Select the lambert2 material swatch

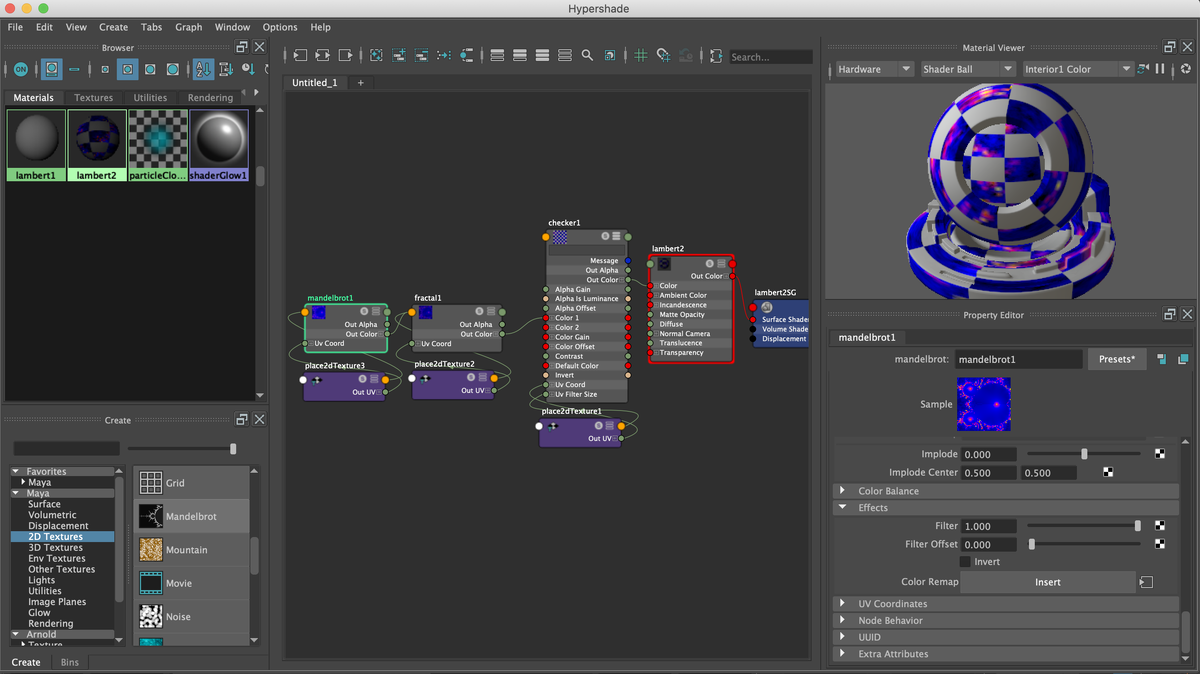click(x=97, y=145)
